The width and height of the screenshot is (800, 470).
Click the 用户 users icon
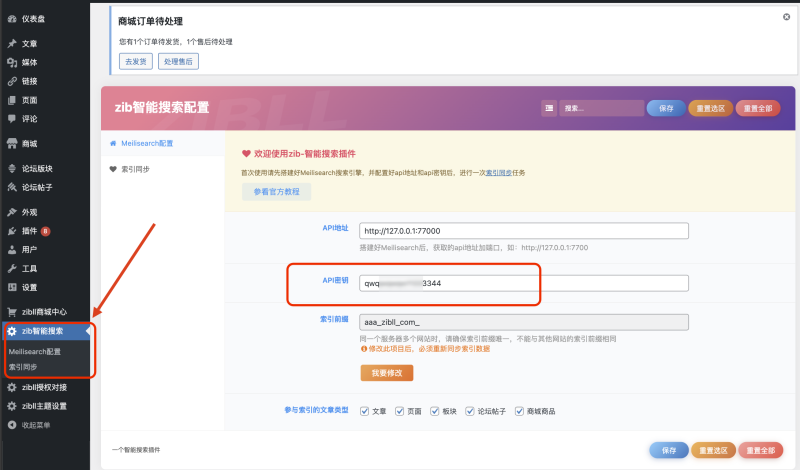(x=12, y=250)
